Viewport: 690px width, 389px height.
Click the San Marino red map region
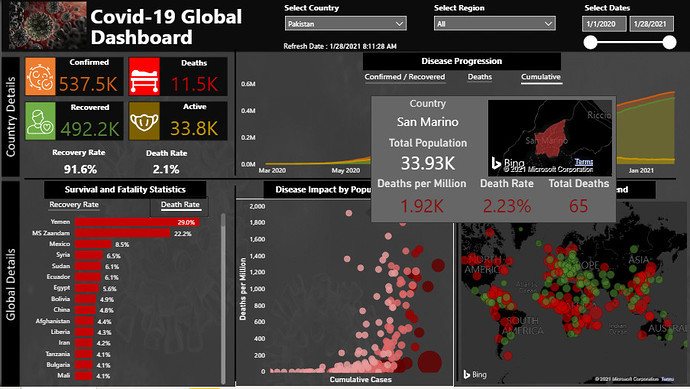[x=550, y=138]
